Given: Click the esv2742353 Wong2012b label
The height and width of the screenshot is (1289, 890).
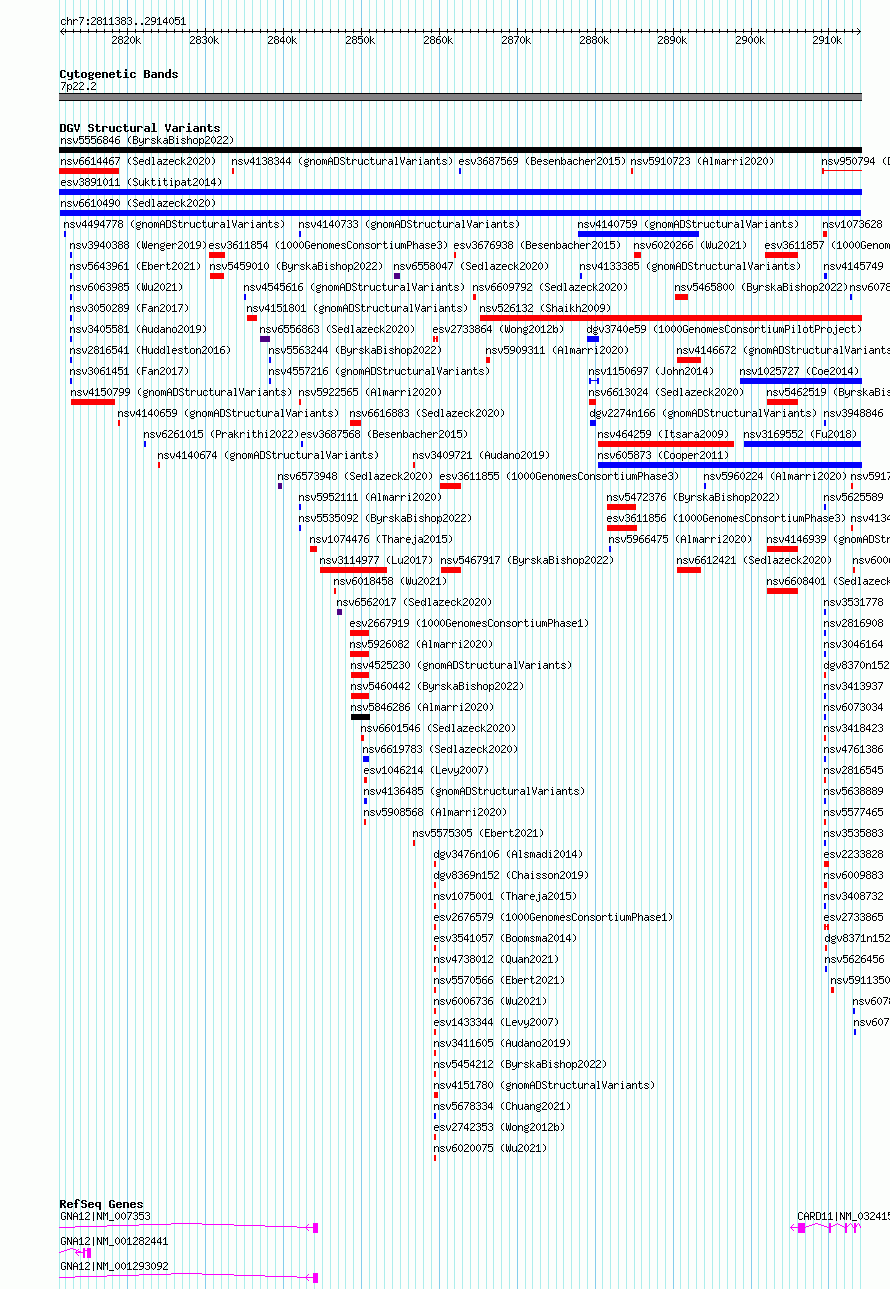Looking at the screenshot, I should (499, 1127).
